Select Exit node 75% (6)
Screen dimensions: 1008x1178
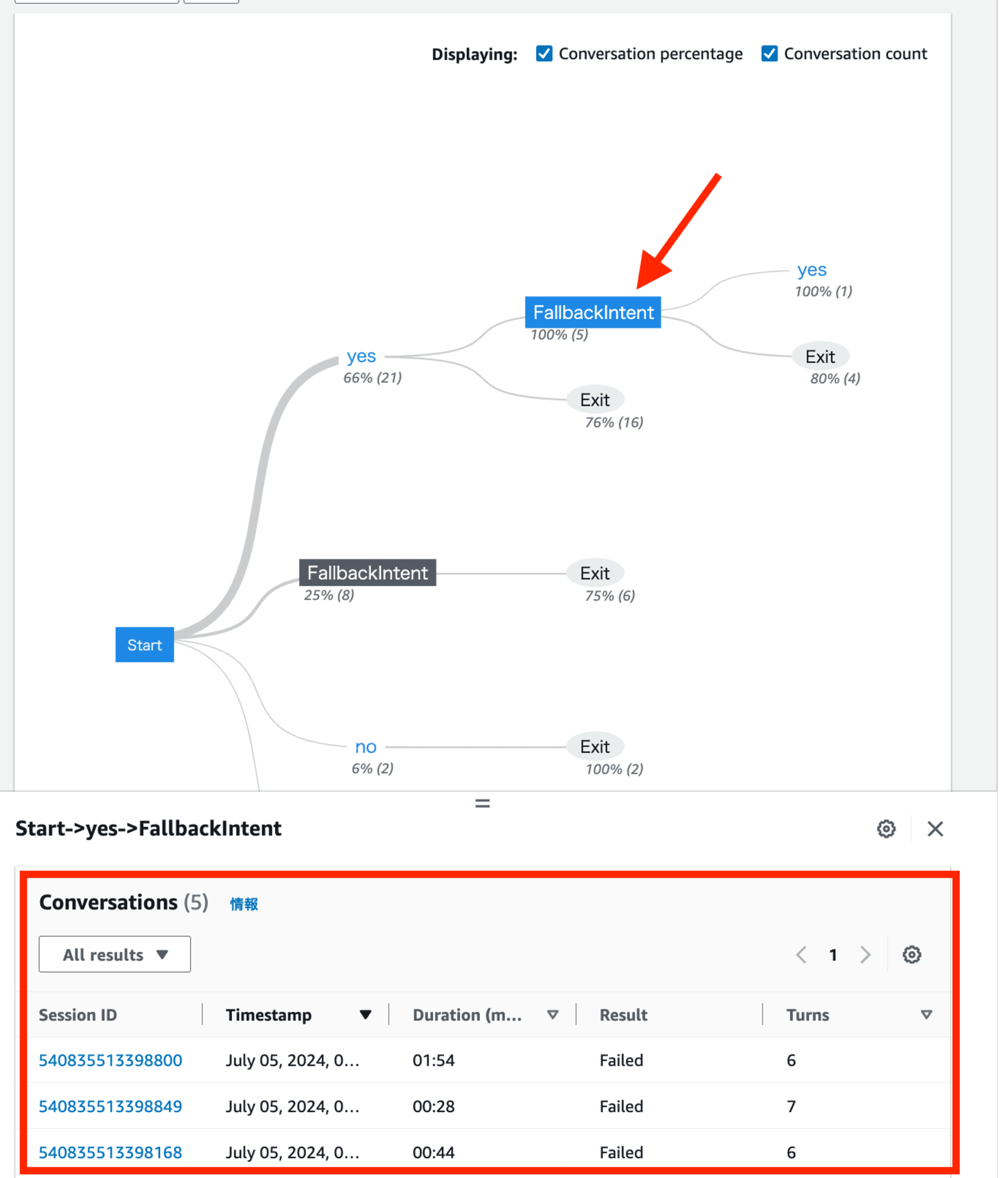tap(595, 573)
